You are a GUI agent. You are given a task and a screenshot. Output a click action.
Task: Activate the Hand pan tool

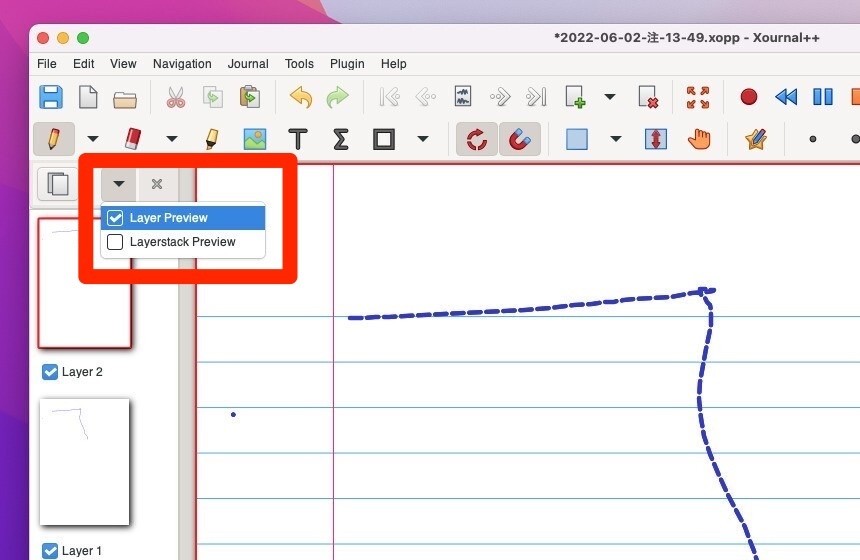pyautogui.click(x=698, y=139)
